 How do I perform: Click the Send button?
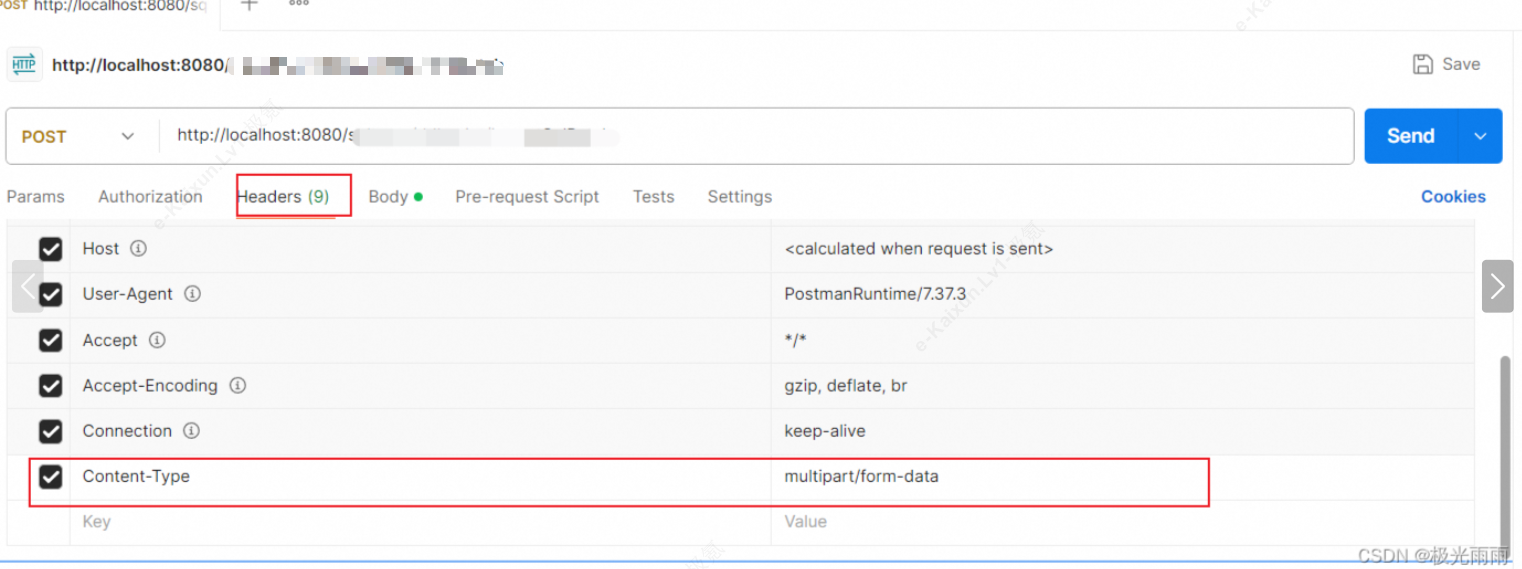[x=1411, y=136]
